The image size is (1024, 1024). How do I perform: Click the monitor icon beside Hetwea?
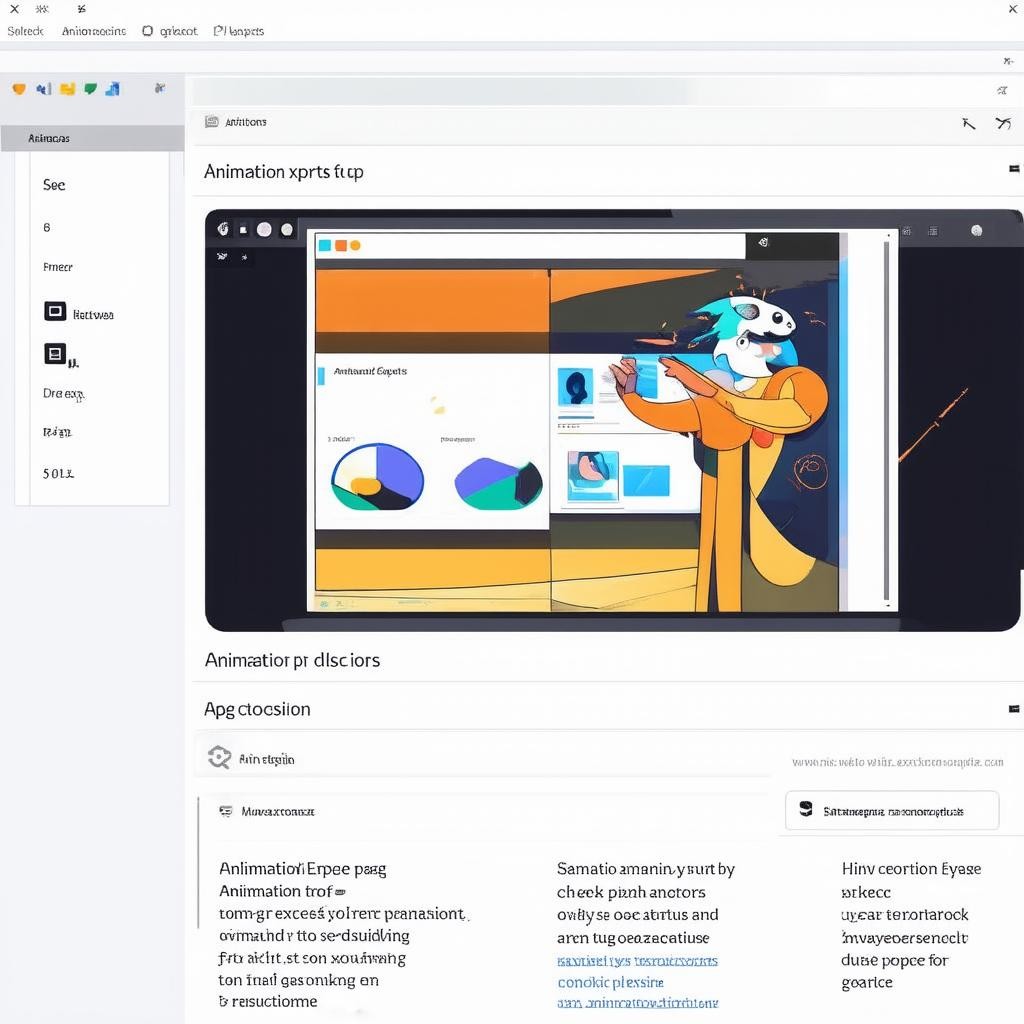(55, 312)
